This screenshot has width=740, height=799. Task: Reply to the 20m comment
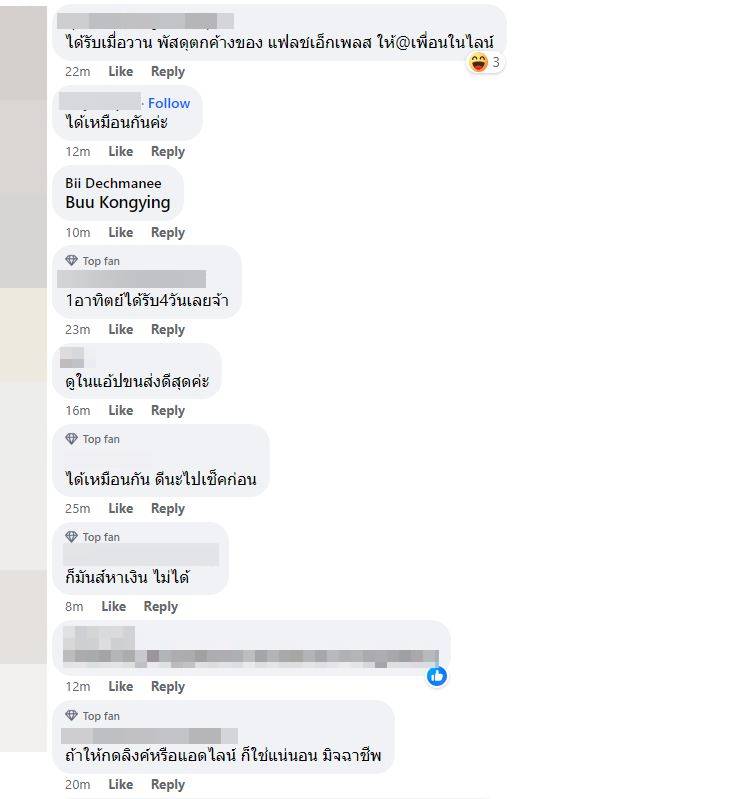coord(168,785)
